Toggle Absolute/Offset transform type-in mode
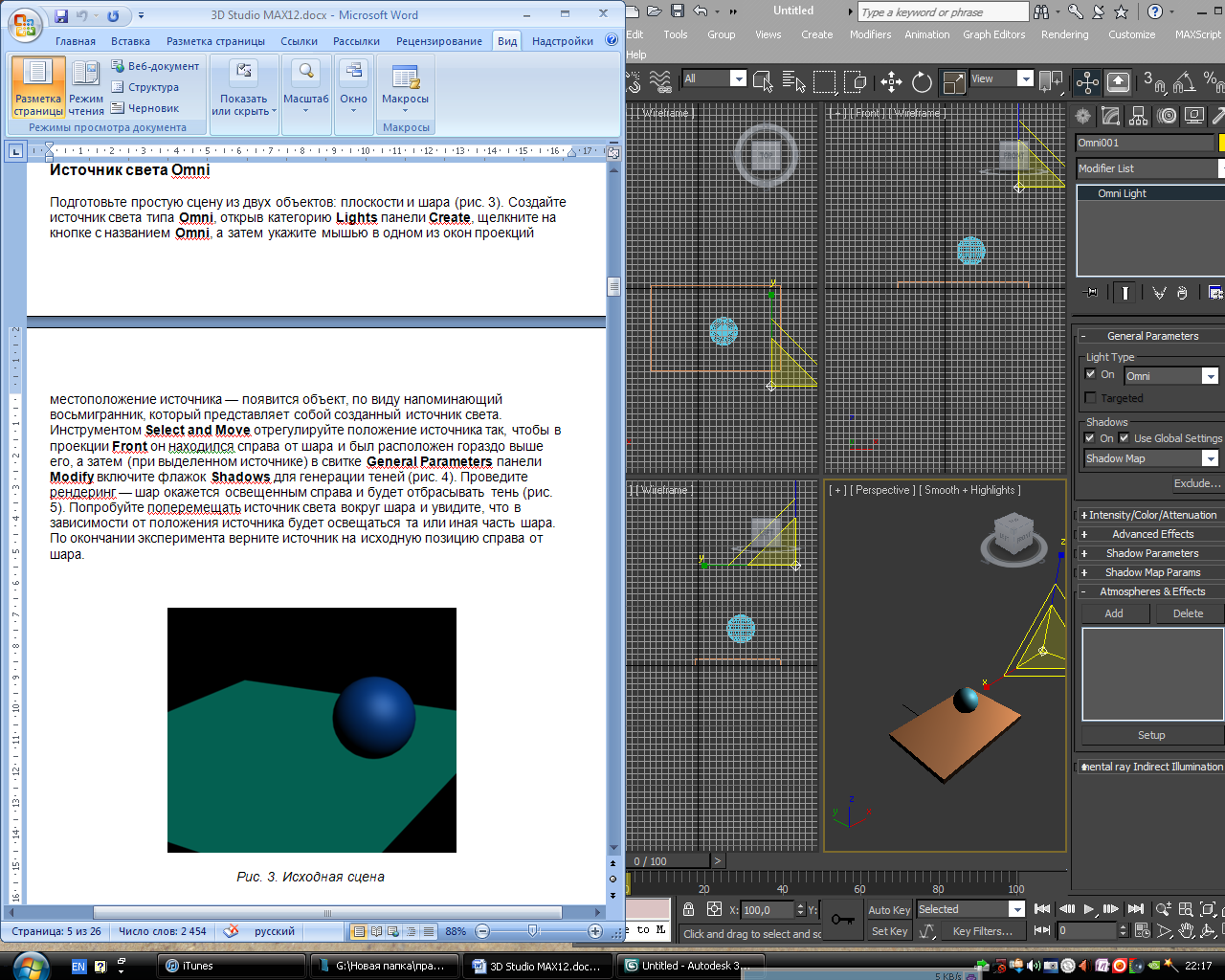This screenshot has height=980, width=1225. tap(714, 909)
